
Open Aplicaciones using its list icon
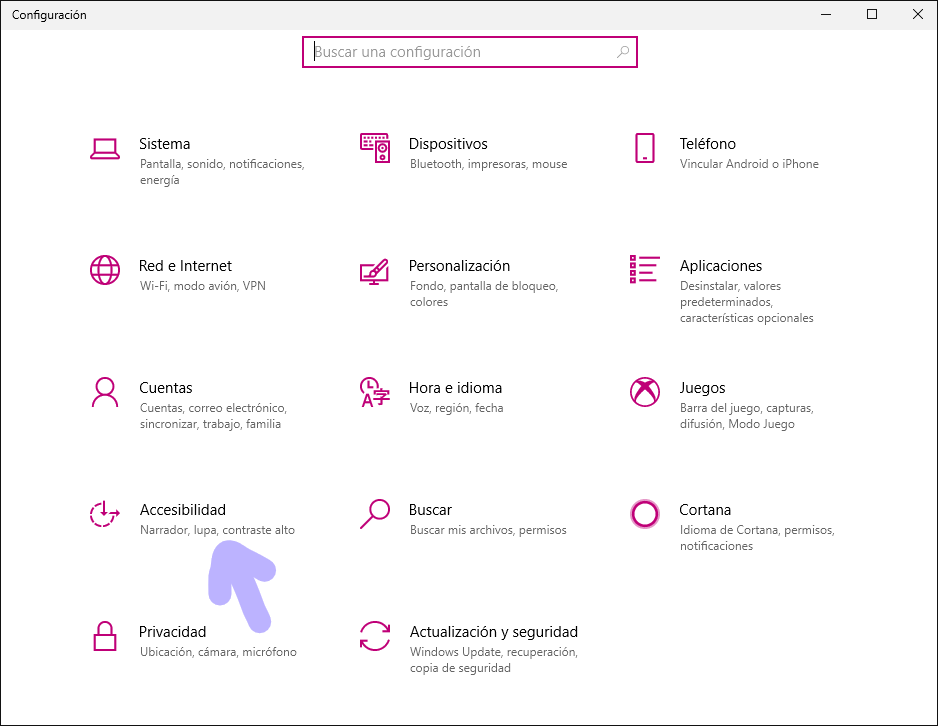(645, 270)
